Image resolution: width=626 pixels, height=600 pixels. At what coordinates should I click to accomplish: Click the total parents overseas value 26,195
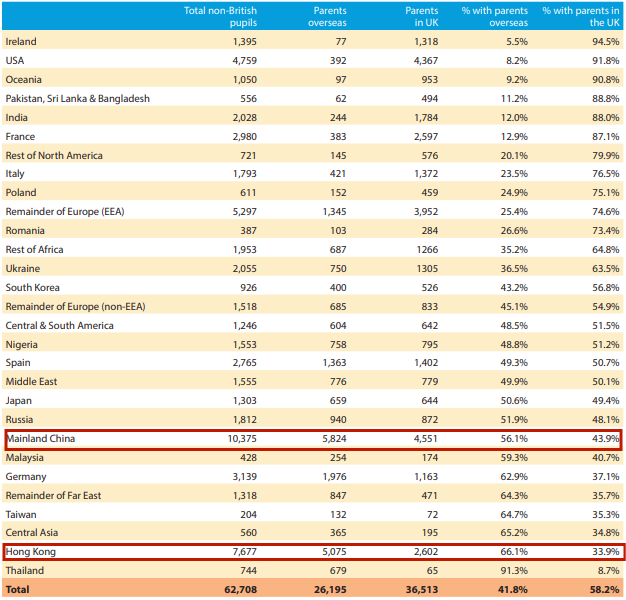coord(330,590)
